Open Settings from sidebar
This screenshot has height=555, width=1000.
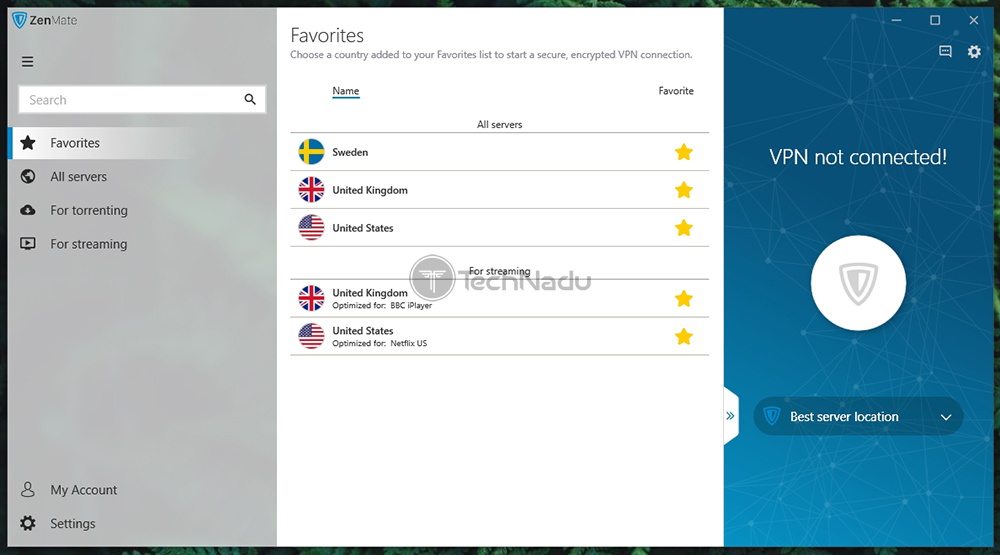[142, 524]
